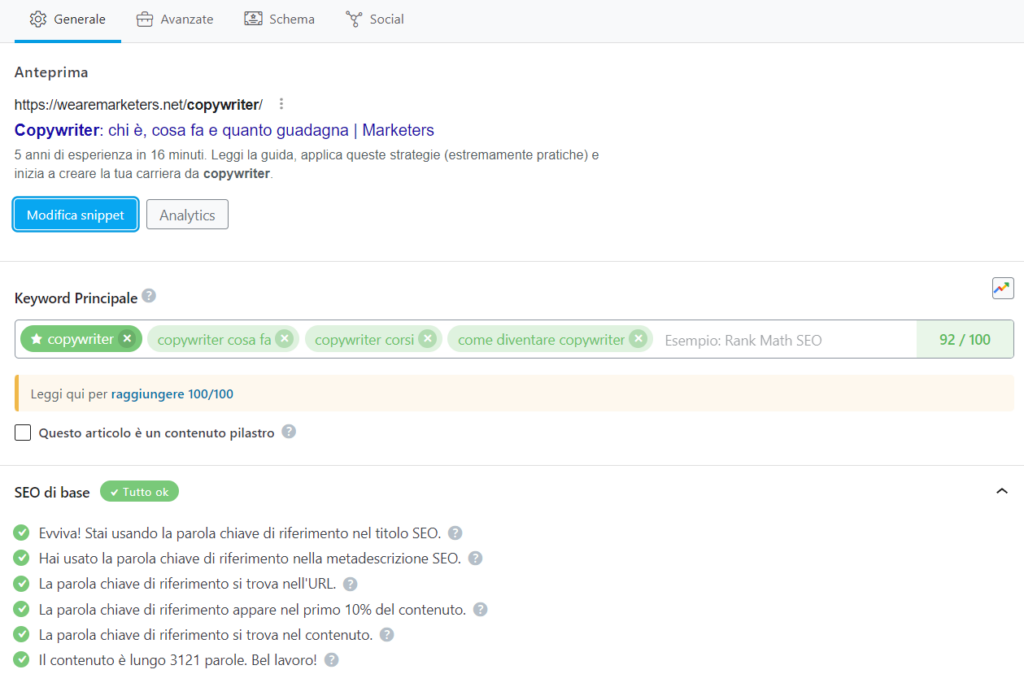The width and height of the screenshot is (1024, 687).
Task: Switch to the Avanzate tab
Action: pos(175,18)
